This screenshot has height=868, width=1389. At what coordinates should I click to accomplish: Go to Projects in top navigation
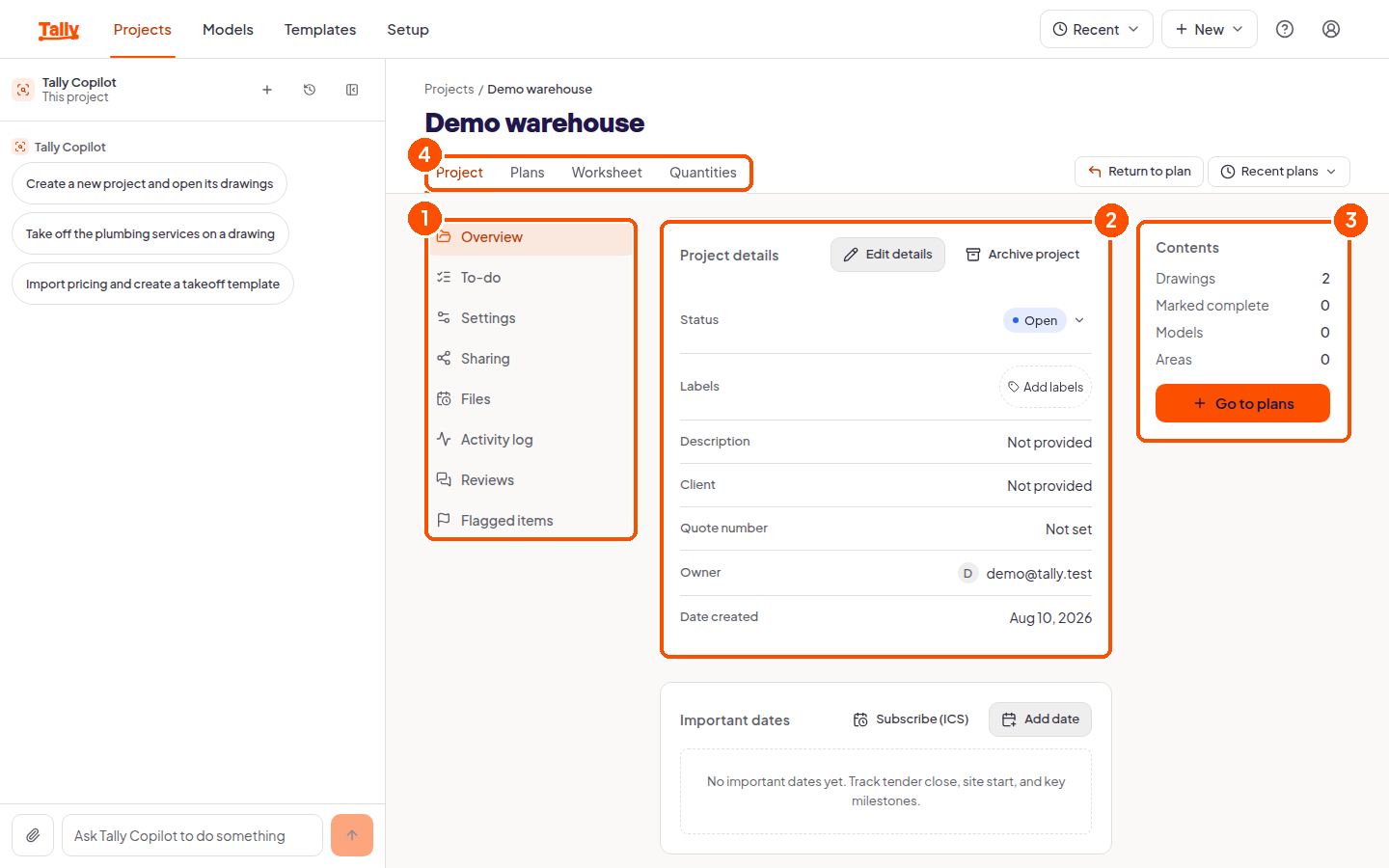(142, 30)
